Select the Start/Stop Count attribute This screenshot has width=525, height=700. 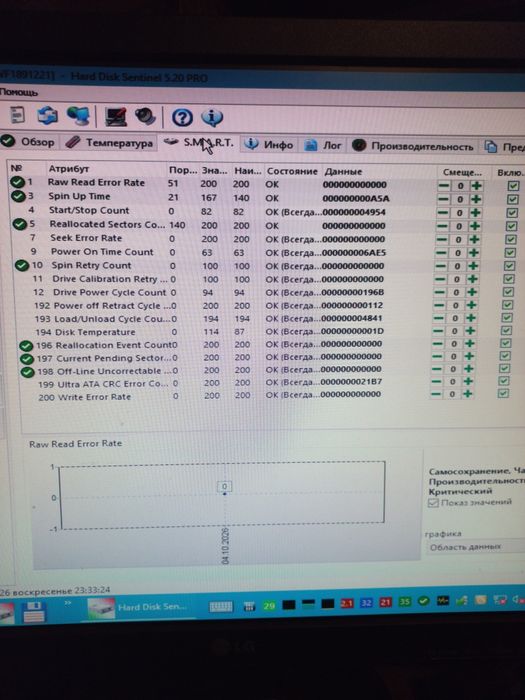89,210
